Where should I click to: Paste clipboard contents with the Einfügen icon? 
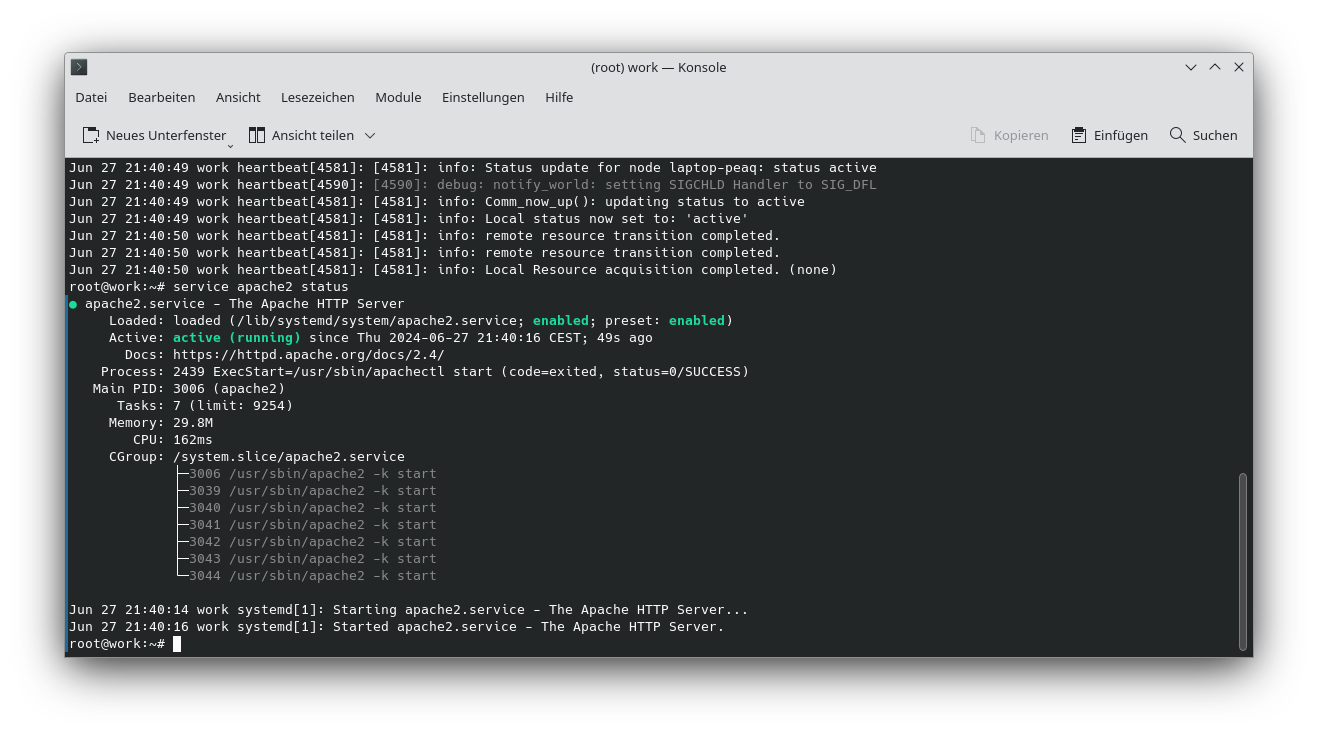point(1077,134)
